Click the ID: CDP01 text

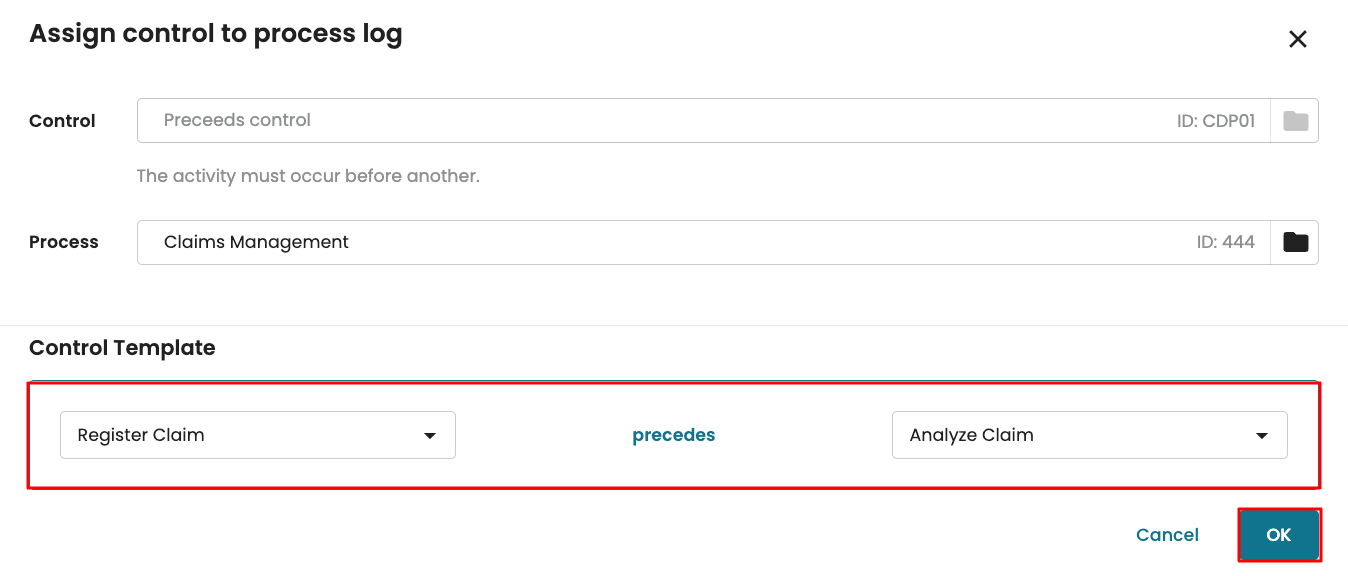point(1215,121)
